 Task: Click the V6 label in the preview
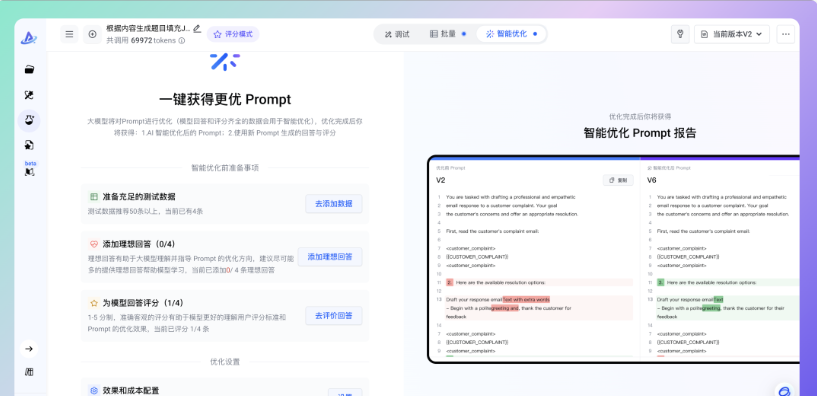click(652, 180)
